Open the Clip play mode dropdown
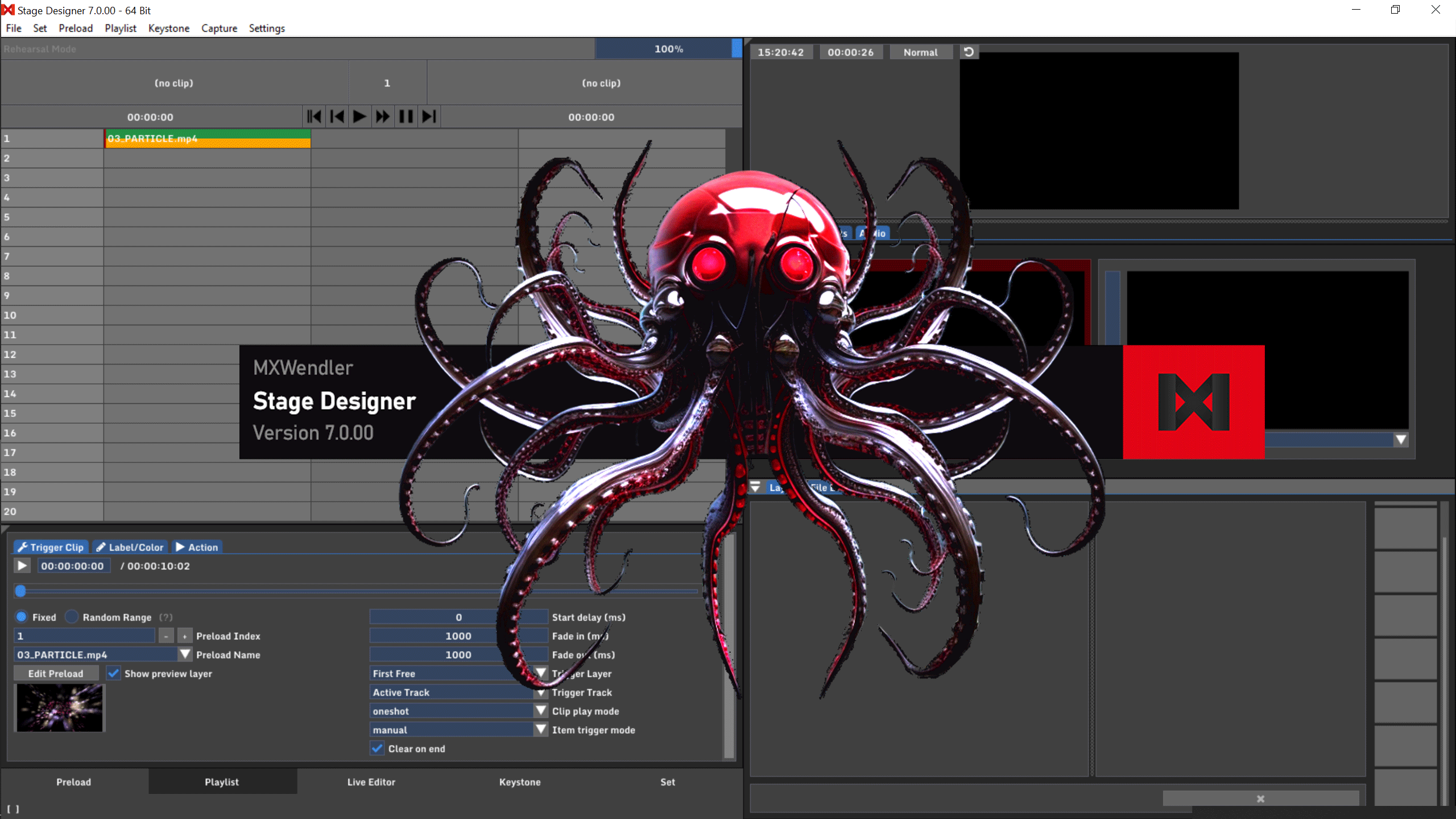This screenshot has height=819, width=1456. [x=541, y=711]
